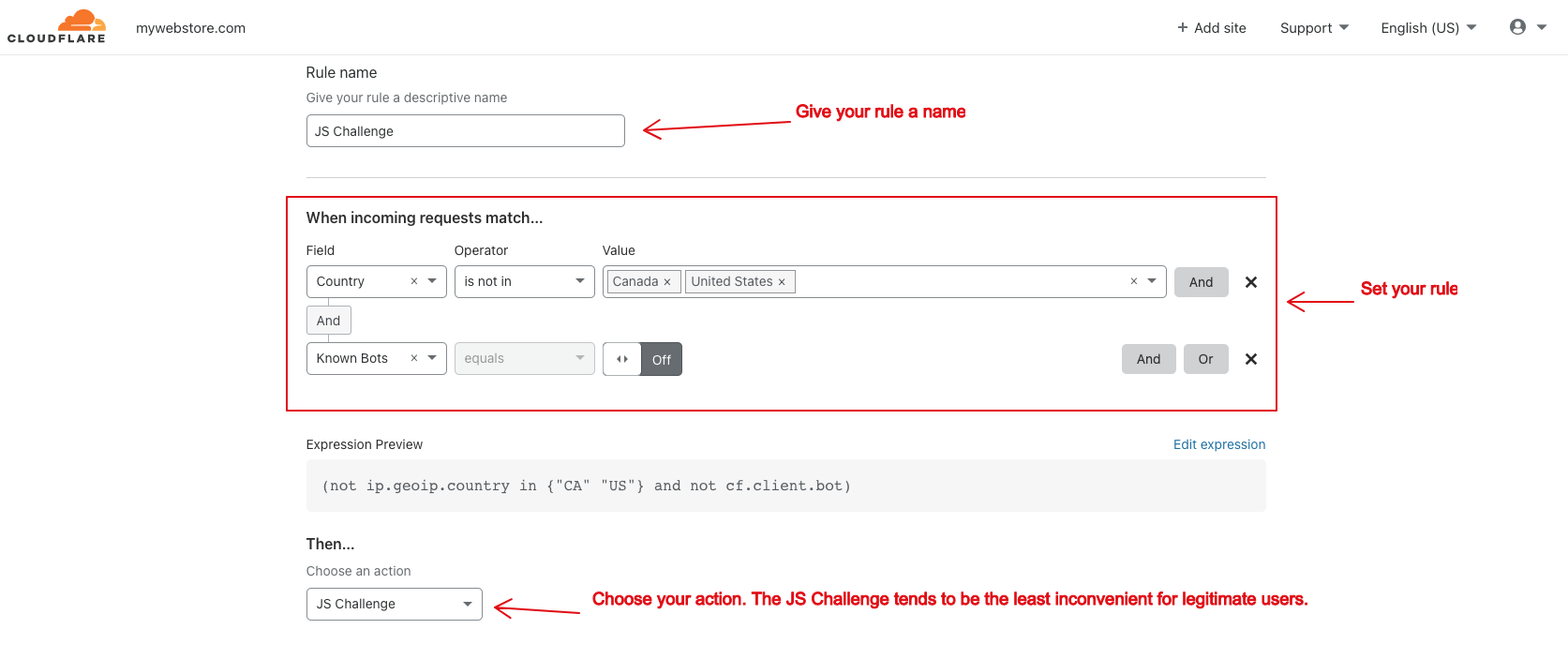The image size is (1568, 659).
Task: Expand the Known Bots field dropdown
Action: [432, 358]
